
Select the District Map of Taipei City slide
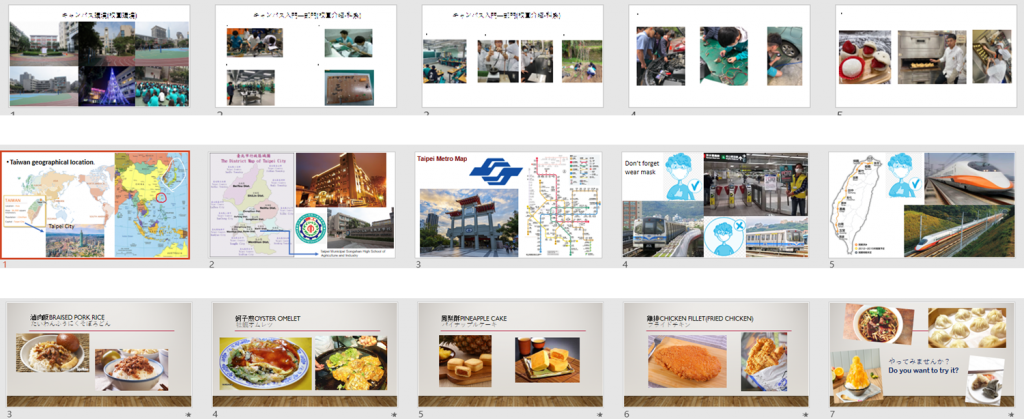point(301,205)
